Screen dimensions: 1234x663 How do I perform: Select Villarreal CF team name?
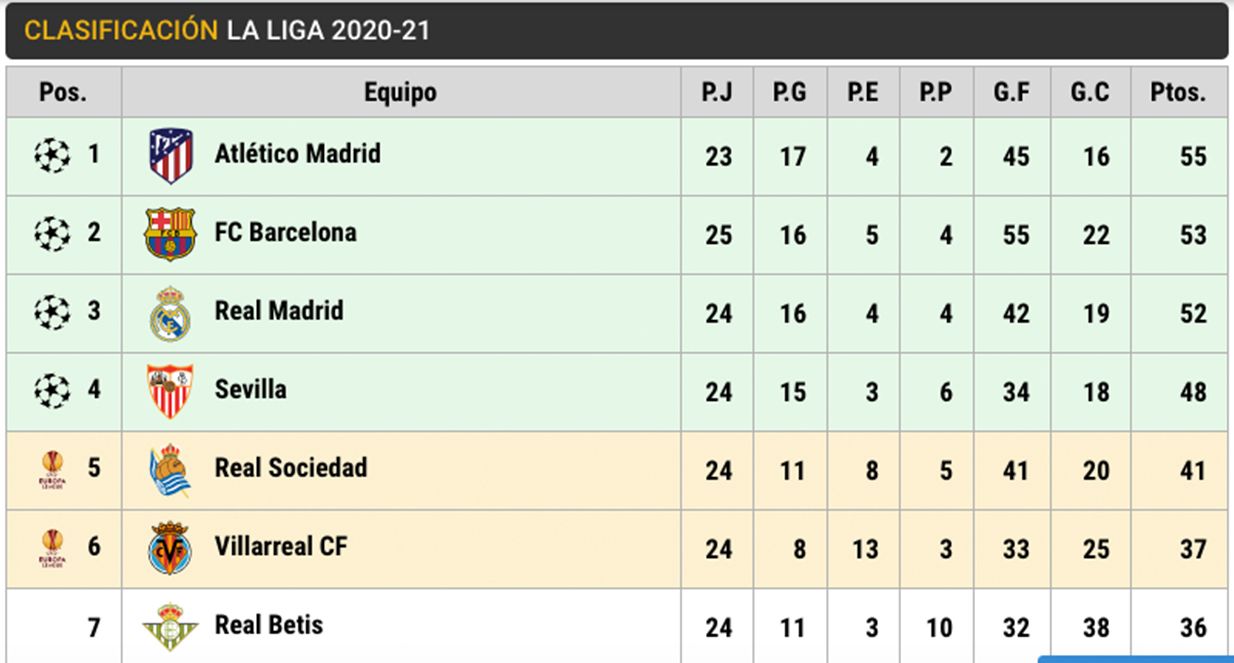(x=281, y=546)
